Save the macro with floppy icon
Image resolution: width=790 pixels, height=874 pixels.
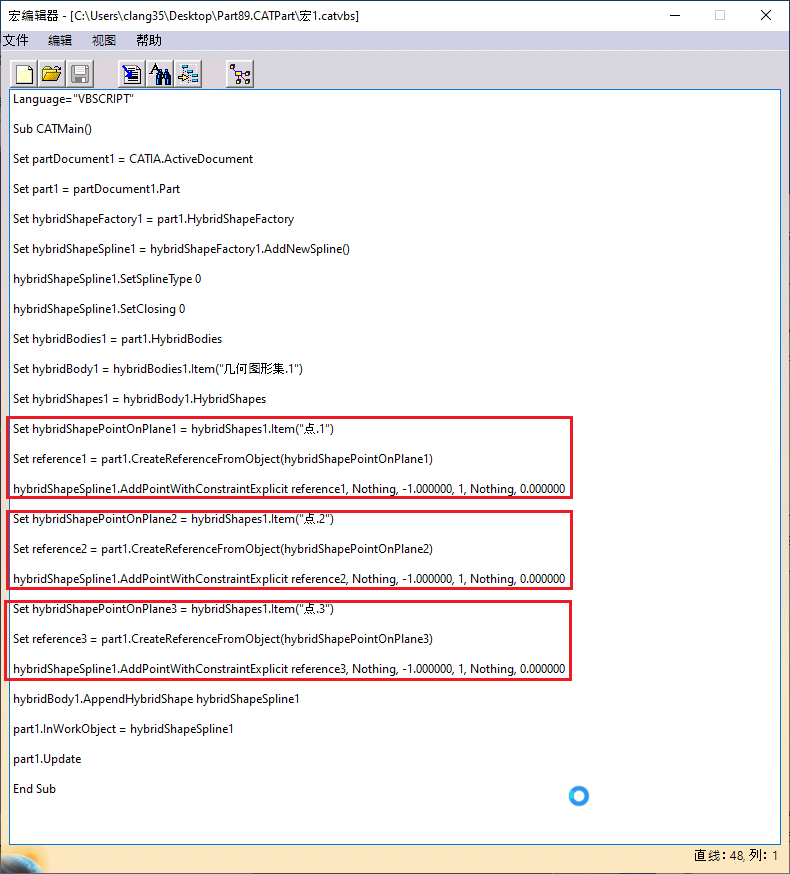coord(80,74)
